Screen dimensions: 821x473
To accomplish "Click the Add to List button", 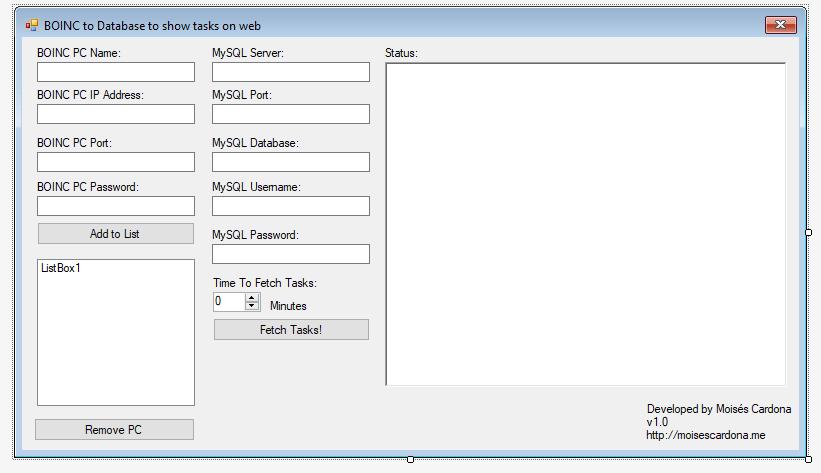I will click(116, 234).
